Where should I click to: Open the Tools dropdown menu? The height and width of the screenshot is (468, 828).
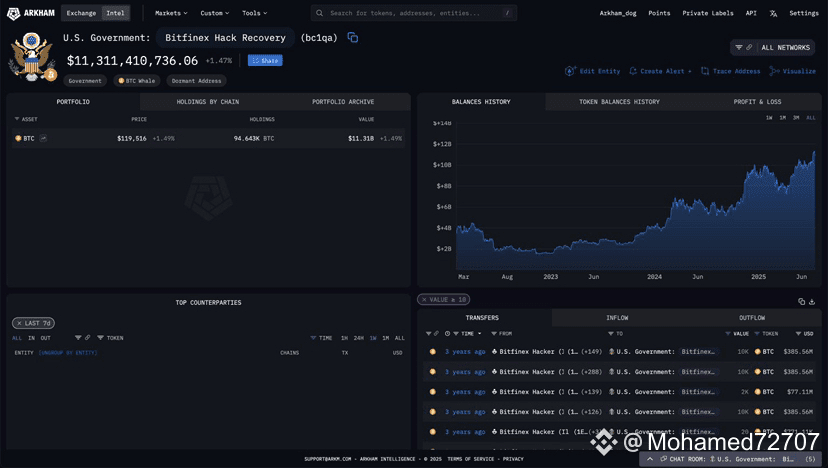click(x=255, y=13)
